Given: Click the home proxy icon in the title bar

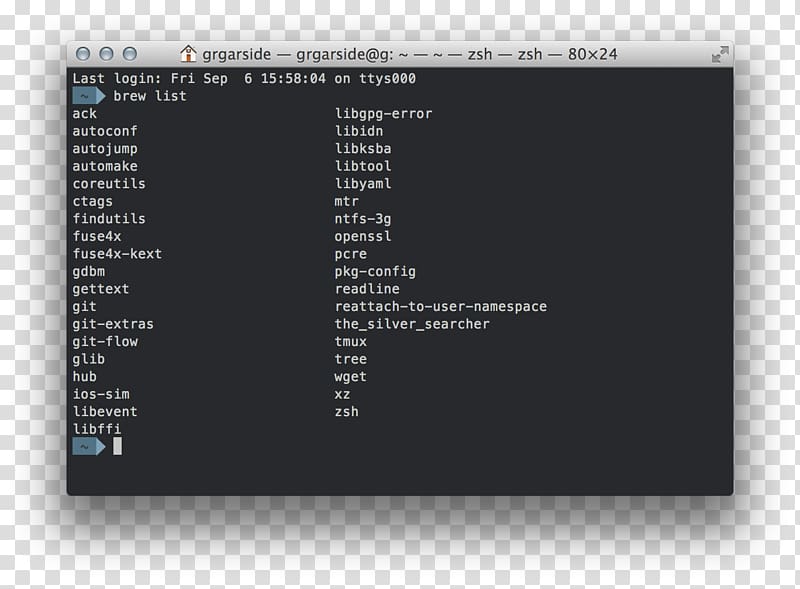Looking at the screenshot, I should tap(189, 54).
